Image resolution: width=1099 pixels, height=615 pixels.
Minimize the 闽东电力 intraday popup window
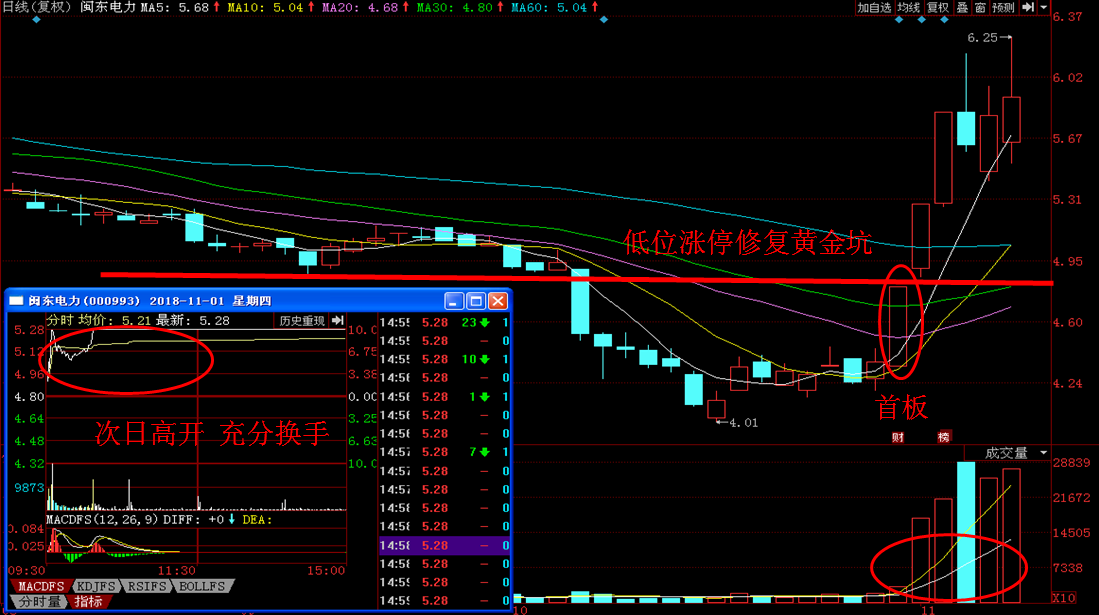pos(453,301)
